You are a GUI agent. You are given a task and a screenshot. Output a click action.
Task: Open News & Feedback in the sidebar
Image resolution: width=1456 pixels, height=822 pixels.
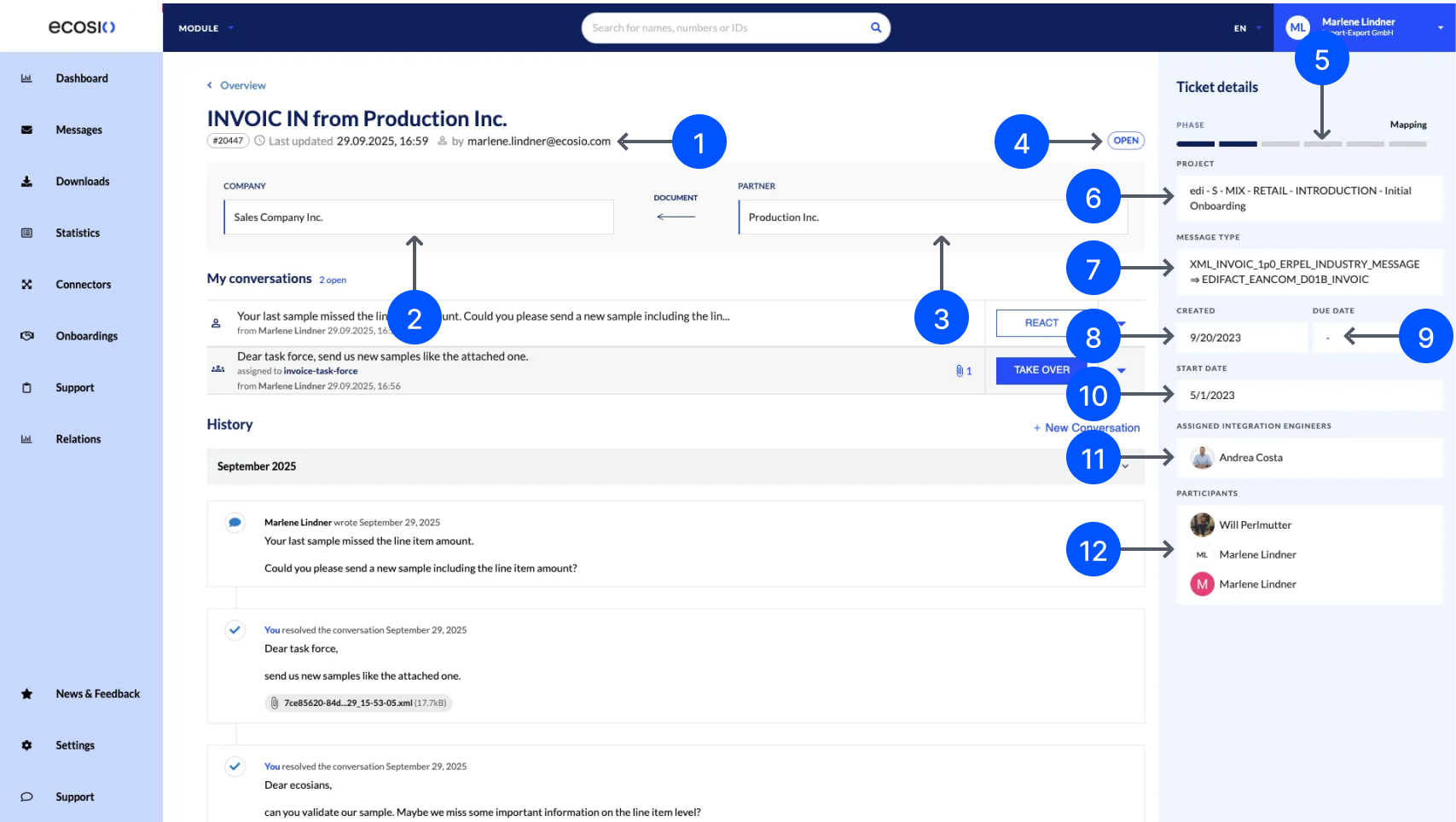[97, 694]
